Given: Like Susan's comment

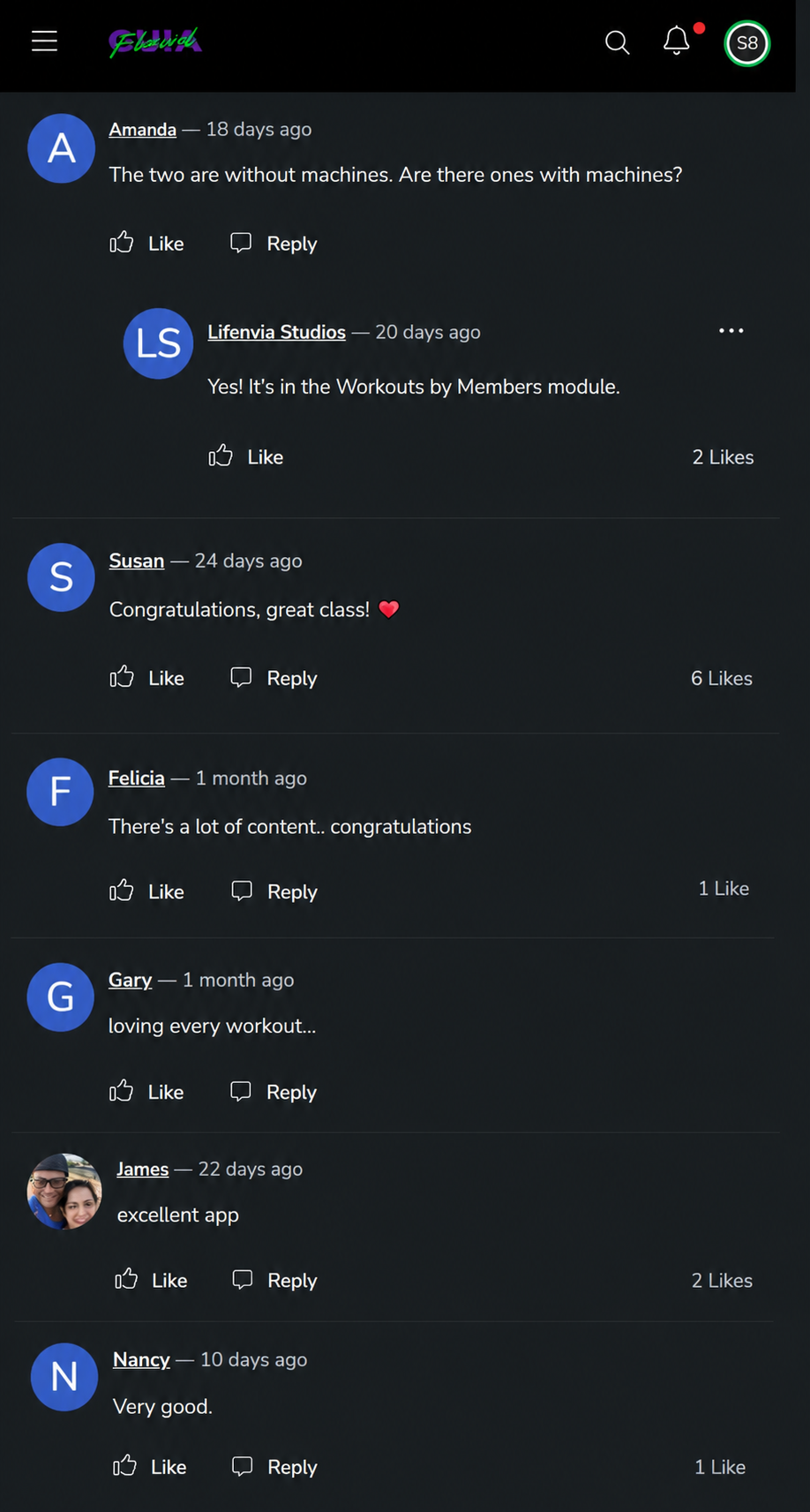Looking at the screenshot, I should [x=146, y=677].
